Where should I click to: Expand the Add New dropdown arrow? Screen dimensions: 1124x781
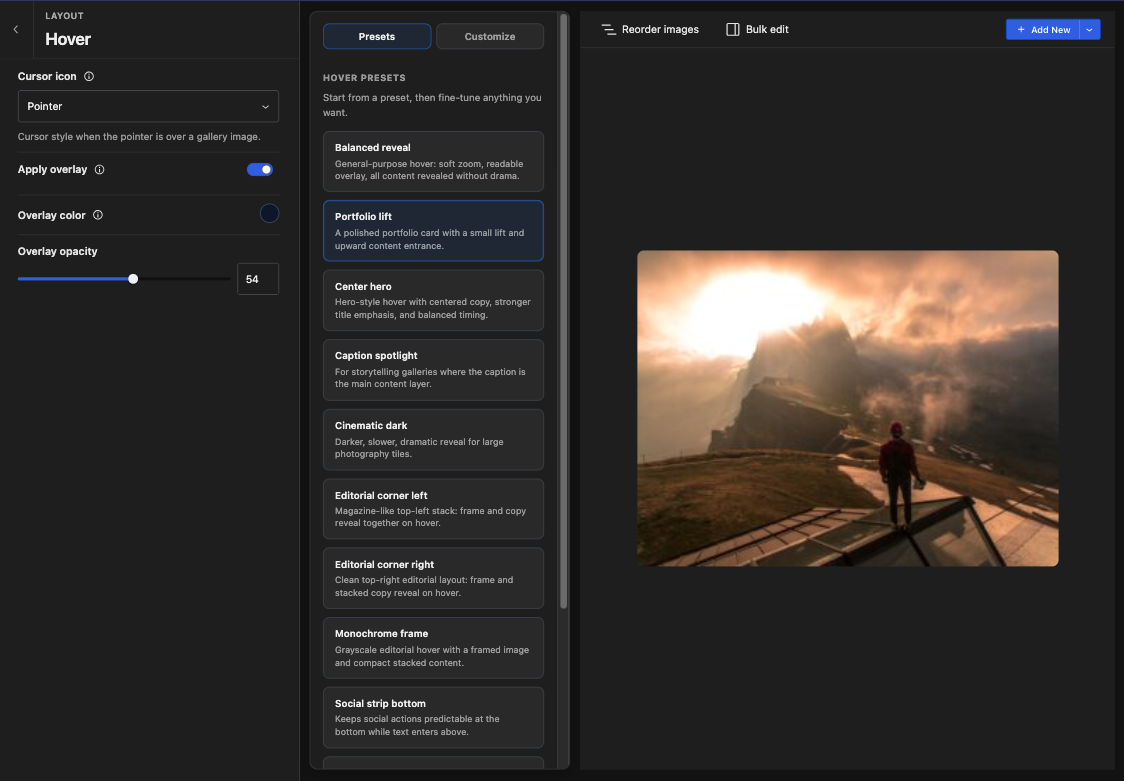point(1090,29)
